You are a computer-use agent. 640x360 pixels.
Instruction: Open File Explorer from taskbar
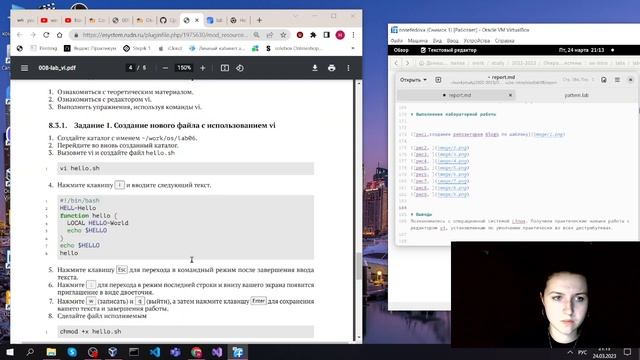pyautogui.click(x=51, y=352)
